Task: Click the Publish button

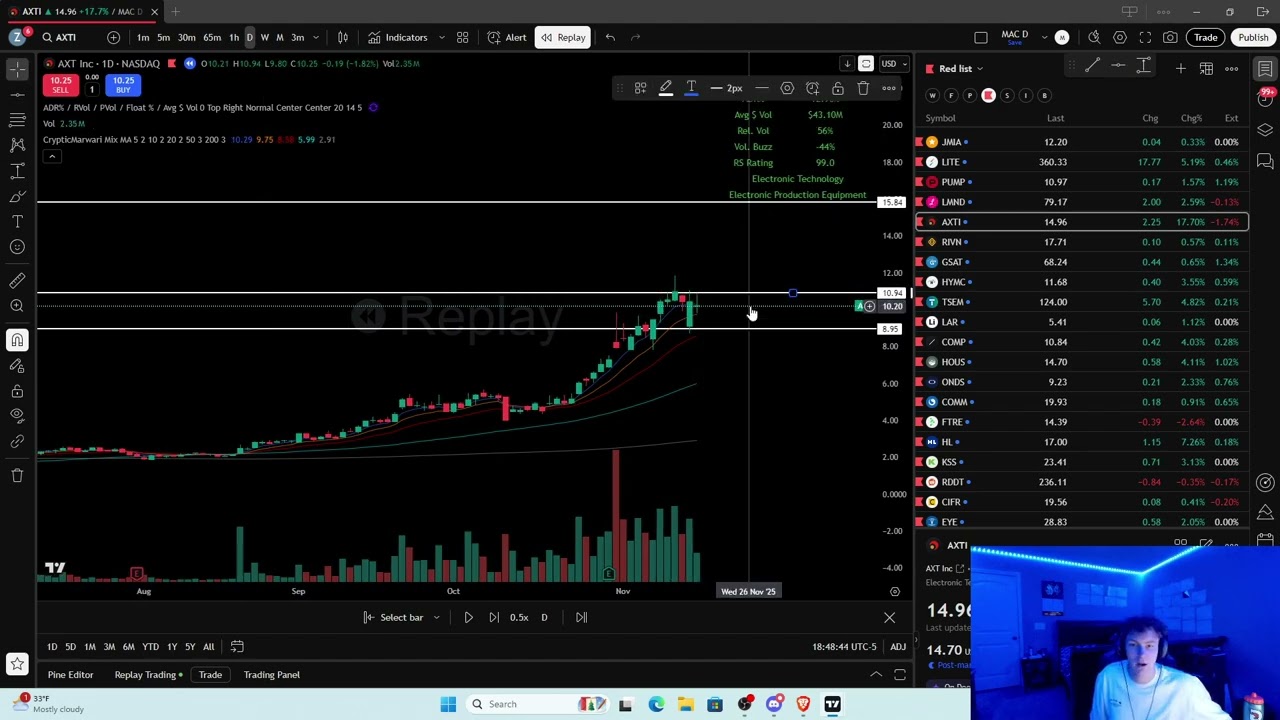Action: click(1252, 37)
